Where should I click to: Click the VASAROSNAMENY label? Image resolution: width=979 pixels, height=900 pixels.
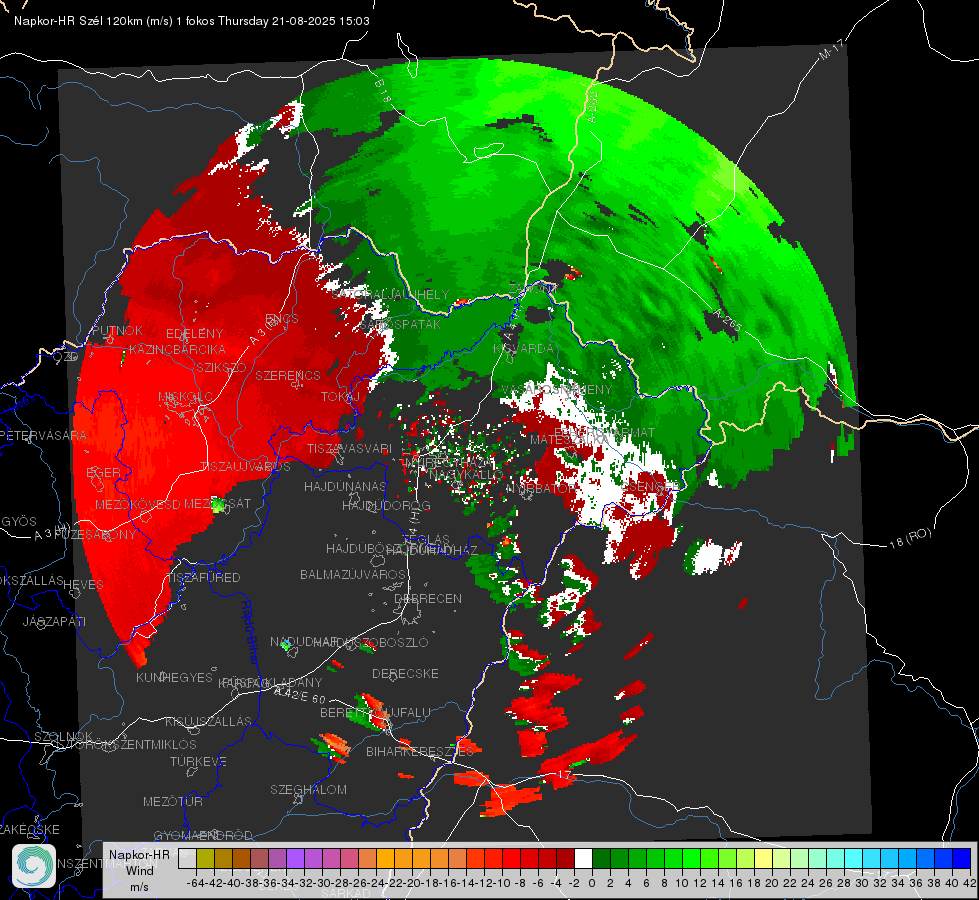(557, 390)
